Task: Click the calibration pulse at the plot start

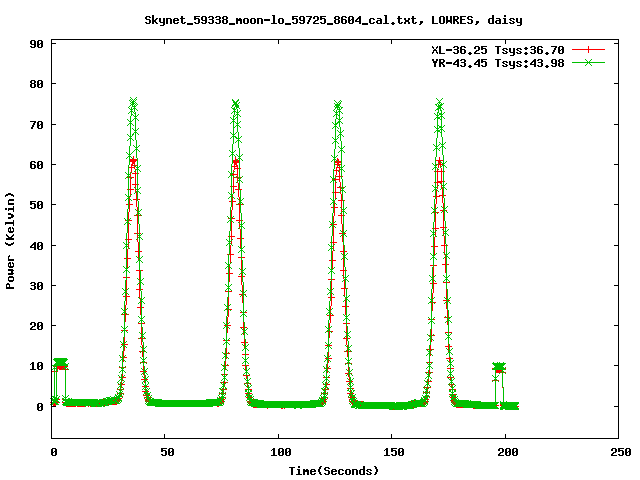Action: click(x=60, y=364)
